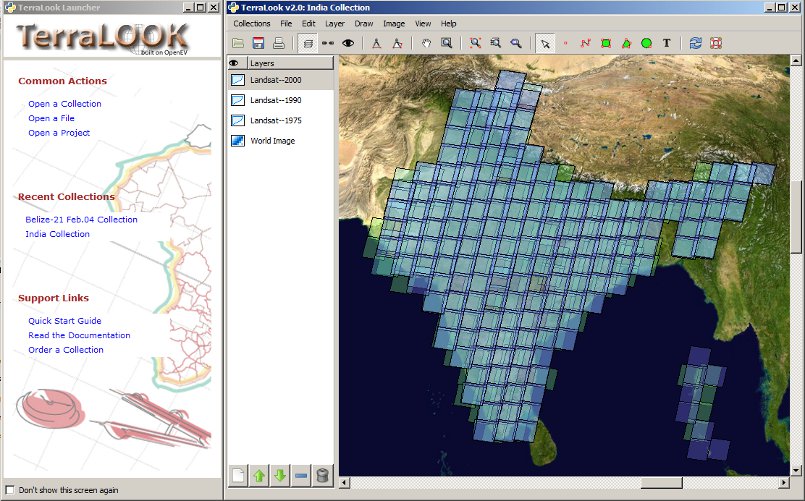Open the Collections menu
This screenshot has height=501, width=805.
(251, 23)
